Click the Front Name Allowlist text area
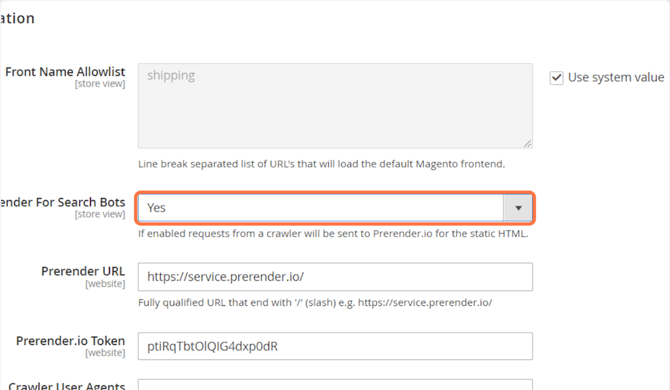670x390 pixels. 335,106
